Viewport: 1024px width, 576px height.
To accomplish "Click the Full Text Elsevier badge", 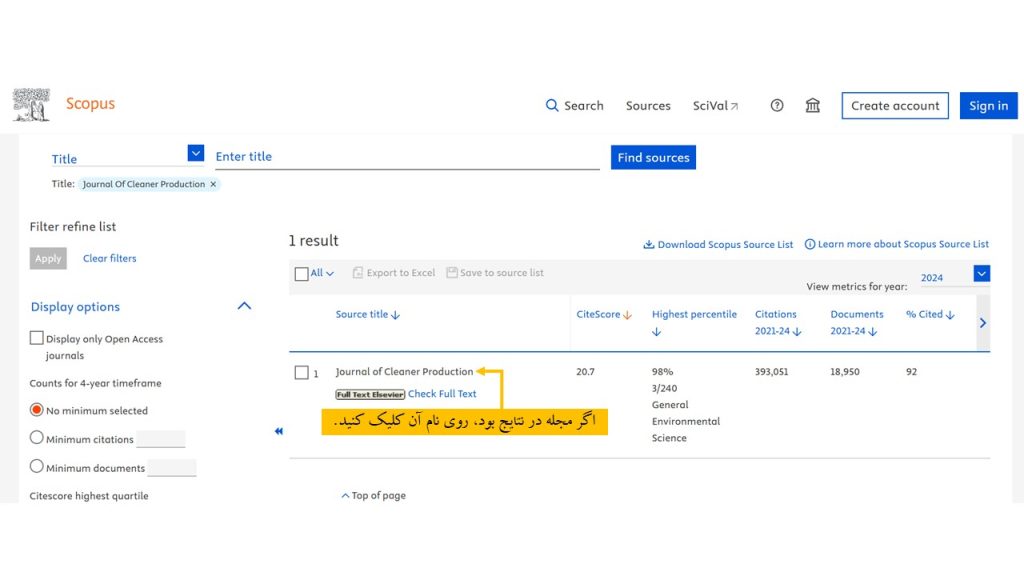I will (370, 394).
